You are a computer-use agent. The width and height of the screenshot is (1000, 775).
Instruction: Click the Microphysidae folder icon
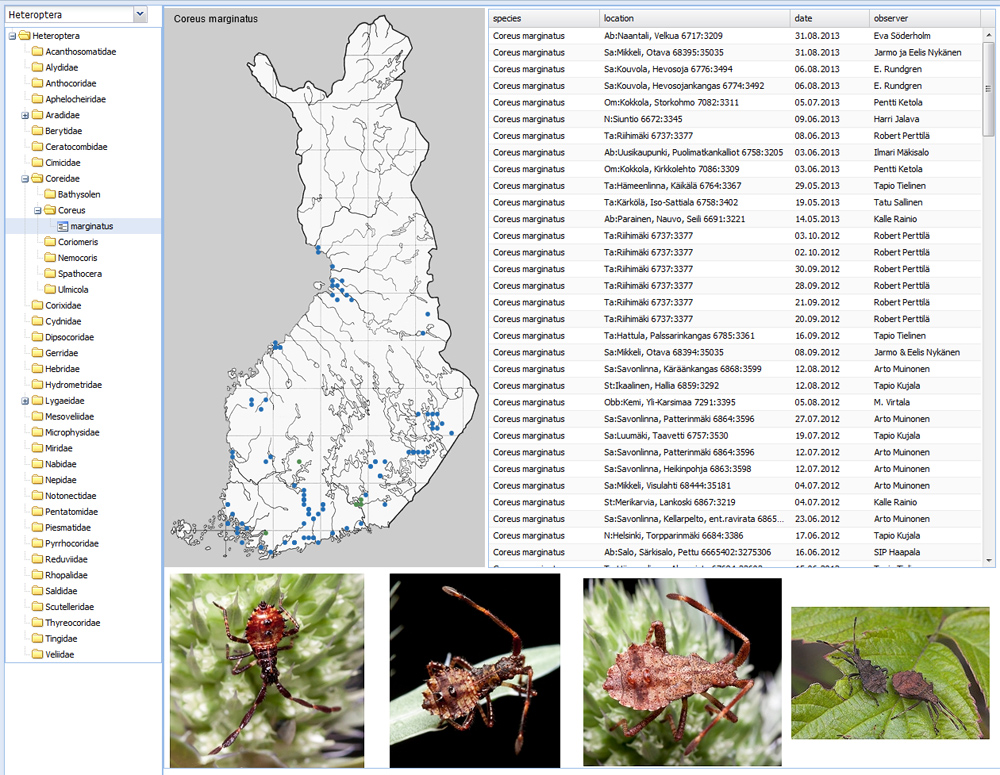[x=38, y=432]
